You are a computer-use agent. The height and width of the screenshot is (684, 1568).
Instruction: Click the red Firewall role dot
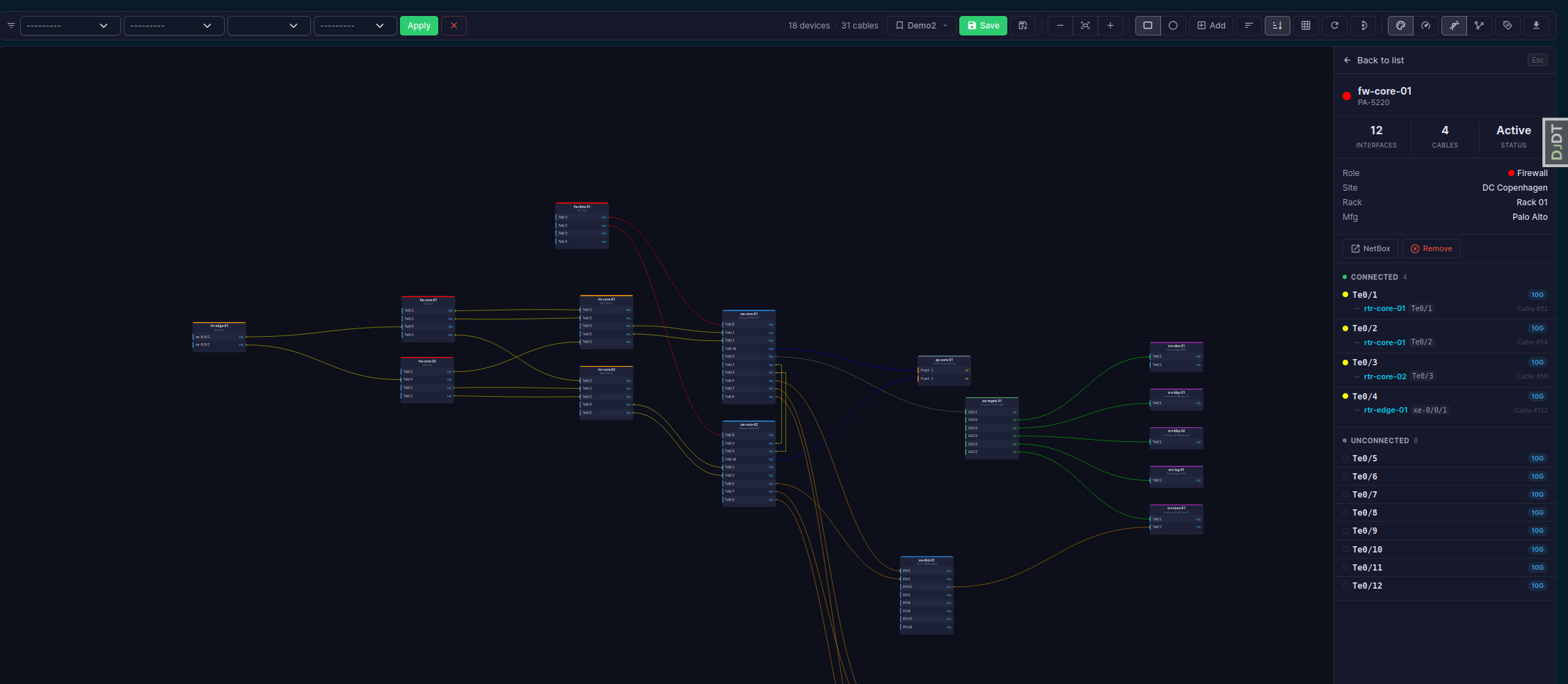[x=1511, y=173]
